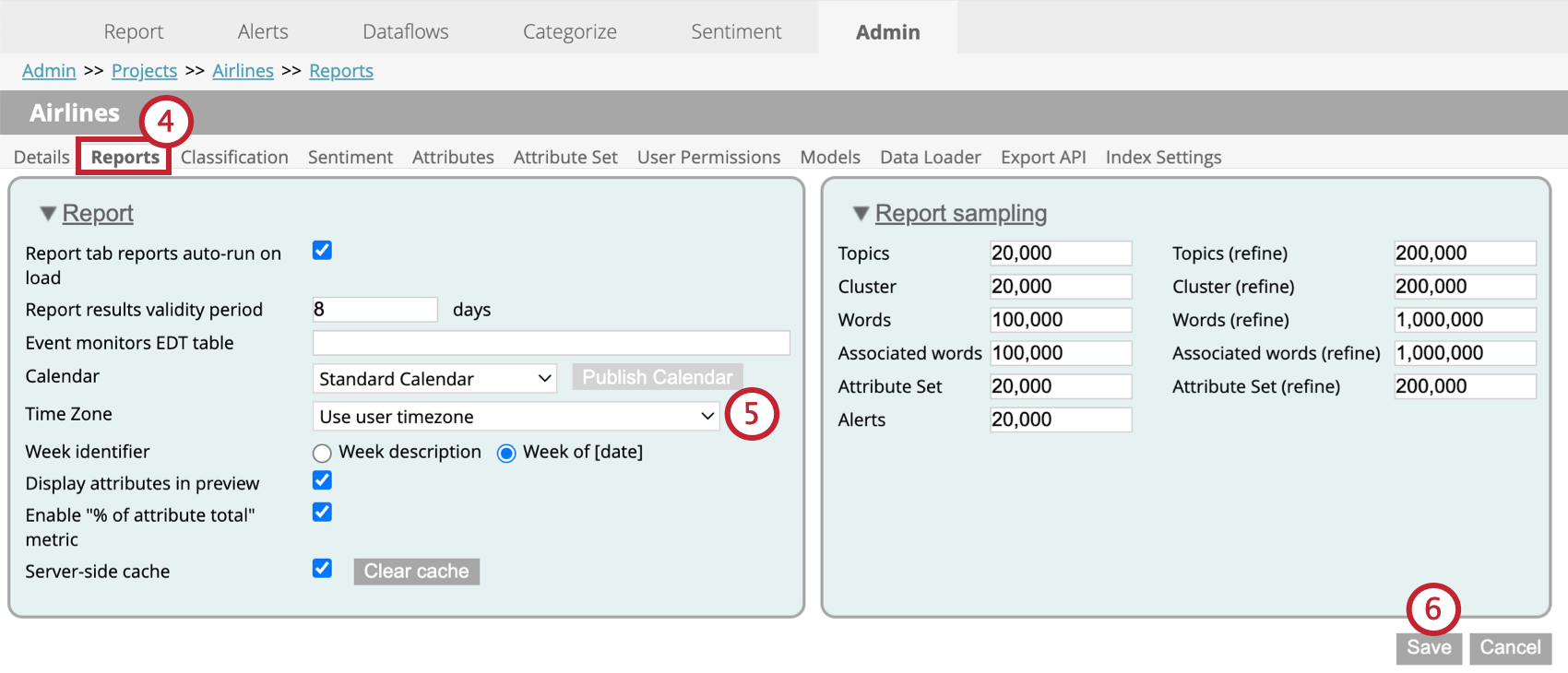Click the Save button
This screenshot has height=673, width=1568.
click(x=1429, y=648)
